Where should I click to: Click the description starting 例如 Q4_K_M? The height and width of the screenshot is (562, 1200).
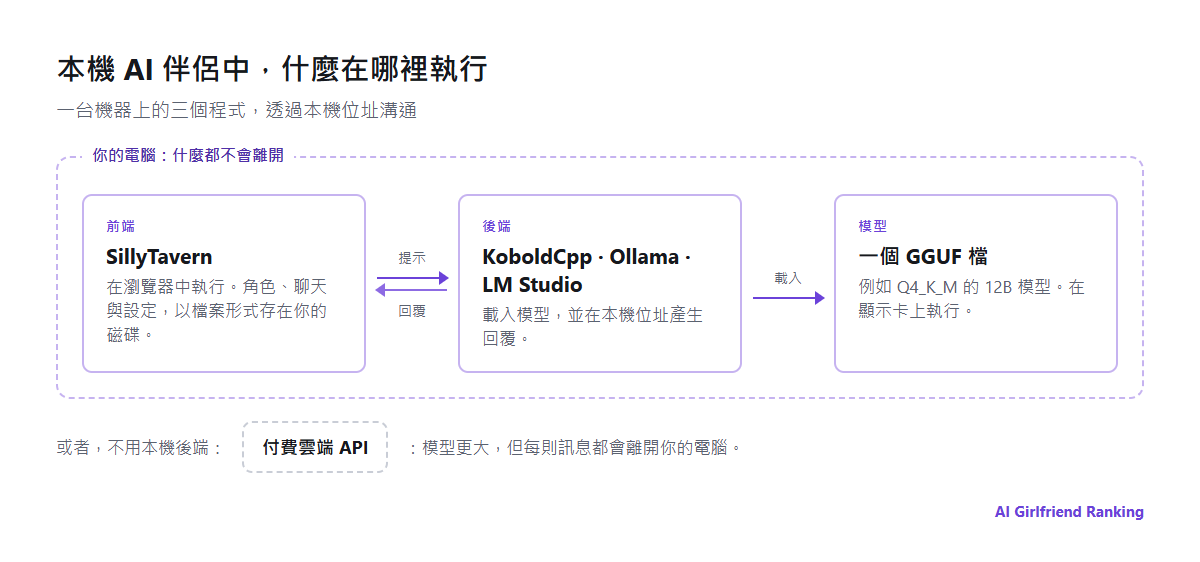tap(971, 298)
